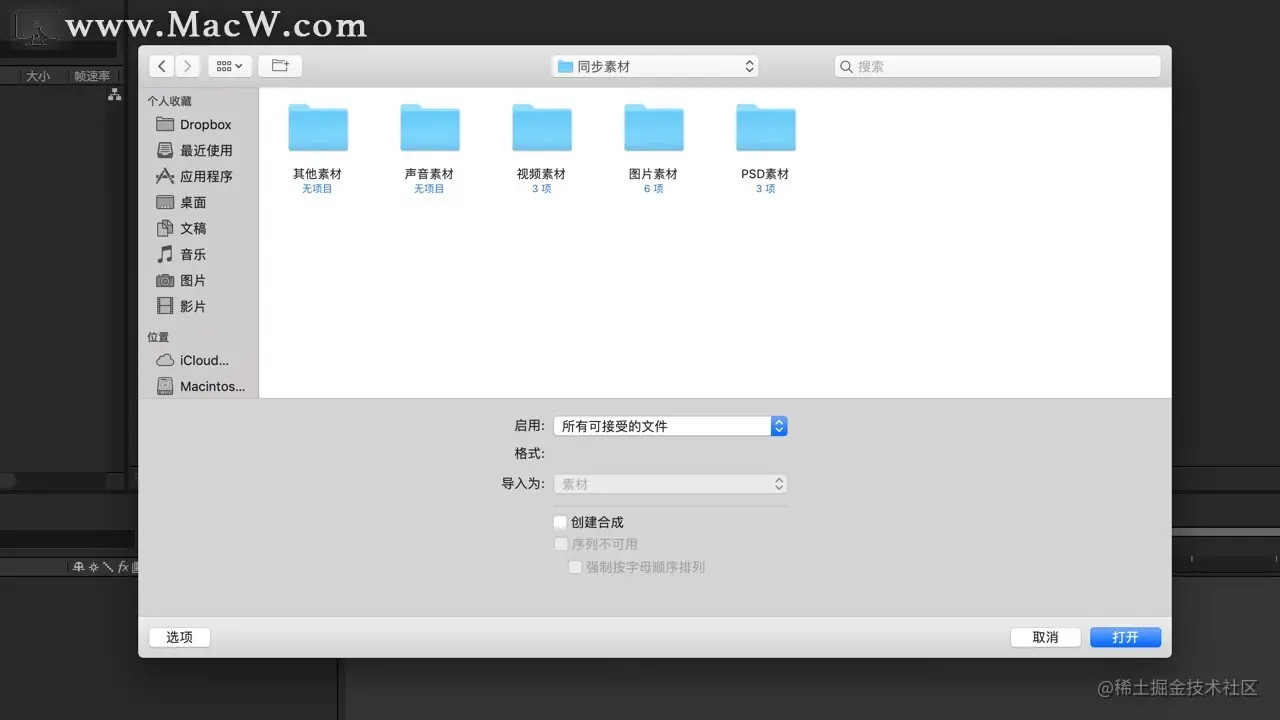This screenshot has height=720, width=1280.
Task: Click the 个人收藏 sidebar heading
Action: click(x=170, y=101)
